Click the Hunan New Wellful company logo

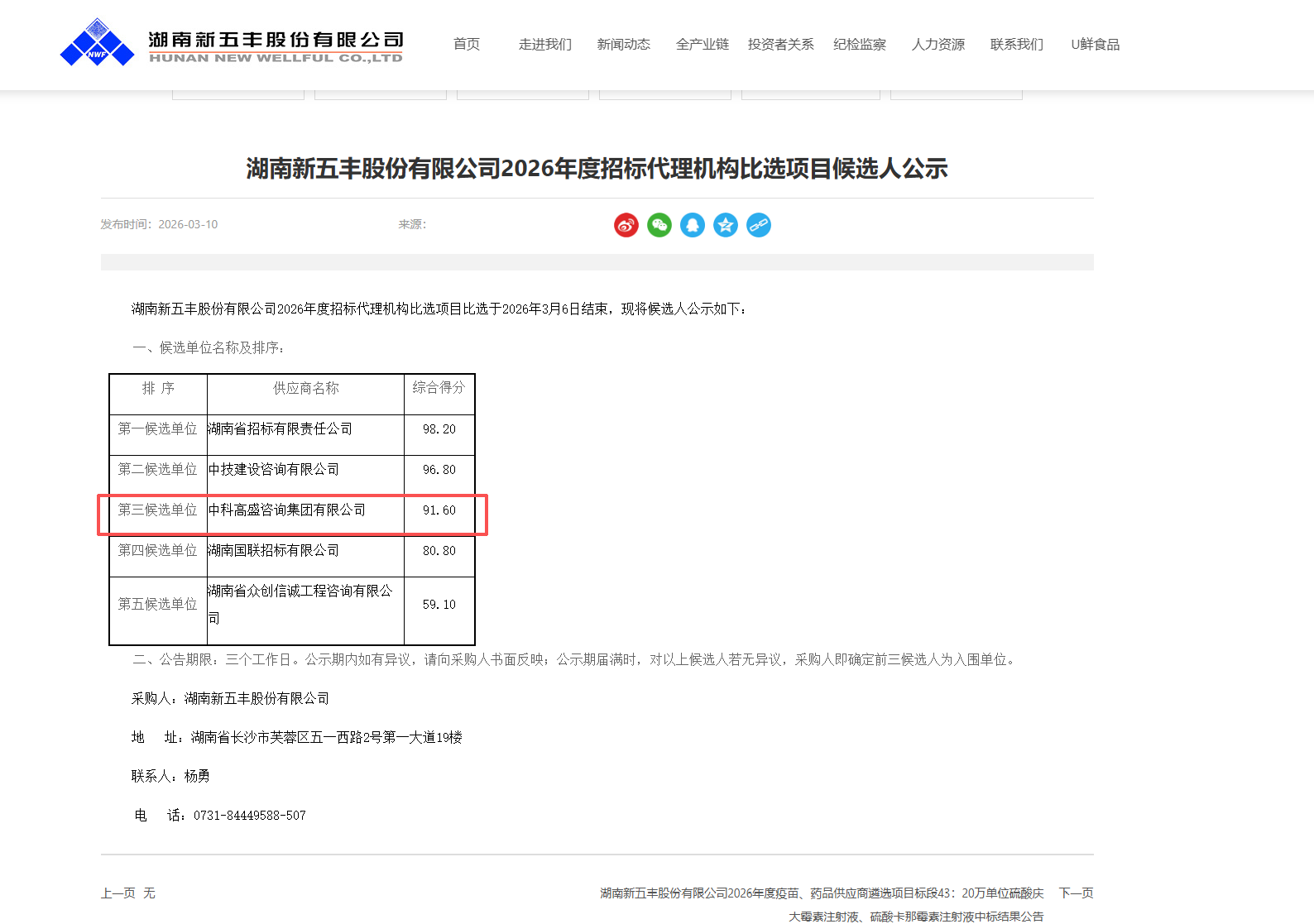[231, 44]
